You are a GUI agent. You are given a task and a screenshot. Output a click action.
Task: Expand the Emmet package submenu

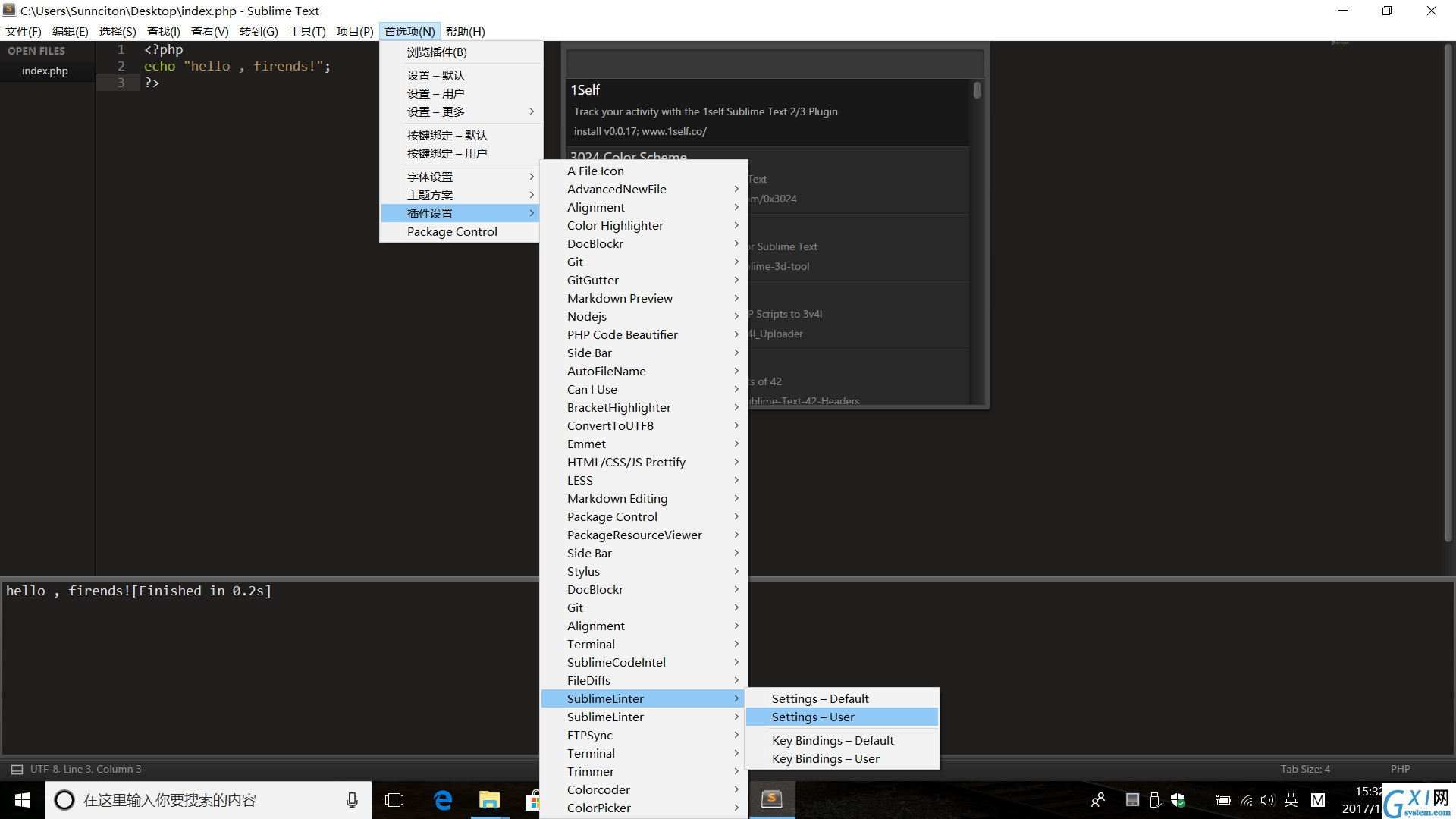pyautogui.click(x=645, y=444)
